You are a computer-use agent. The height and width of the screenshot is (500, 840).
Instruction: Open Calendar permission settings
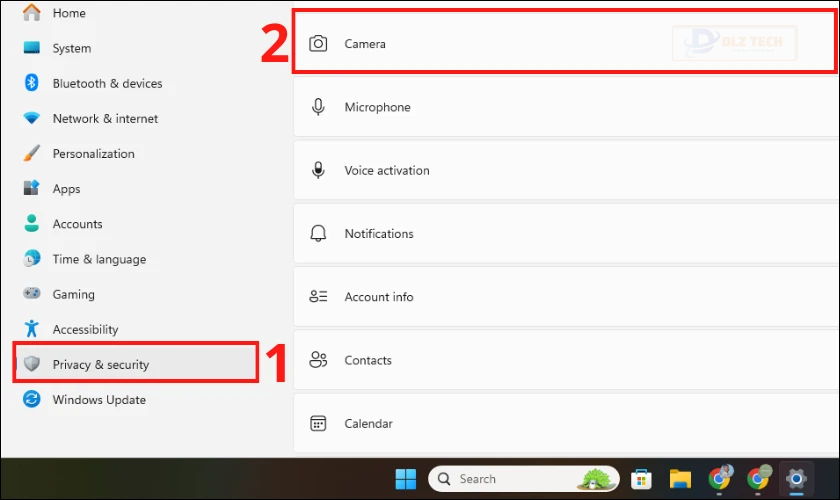[x=566, y=423]
